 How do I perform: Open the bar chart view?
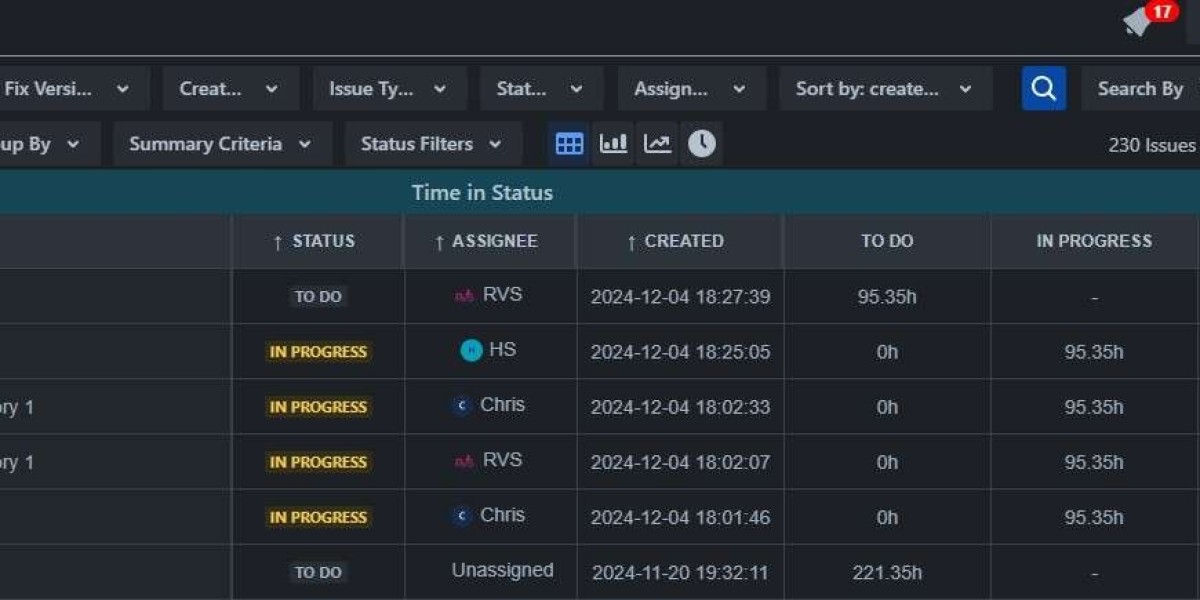[613, 143]
